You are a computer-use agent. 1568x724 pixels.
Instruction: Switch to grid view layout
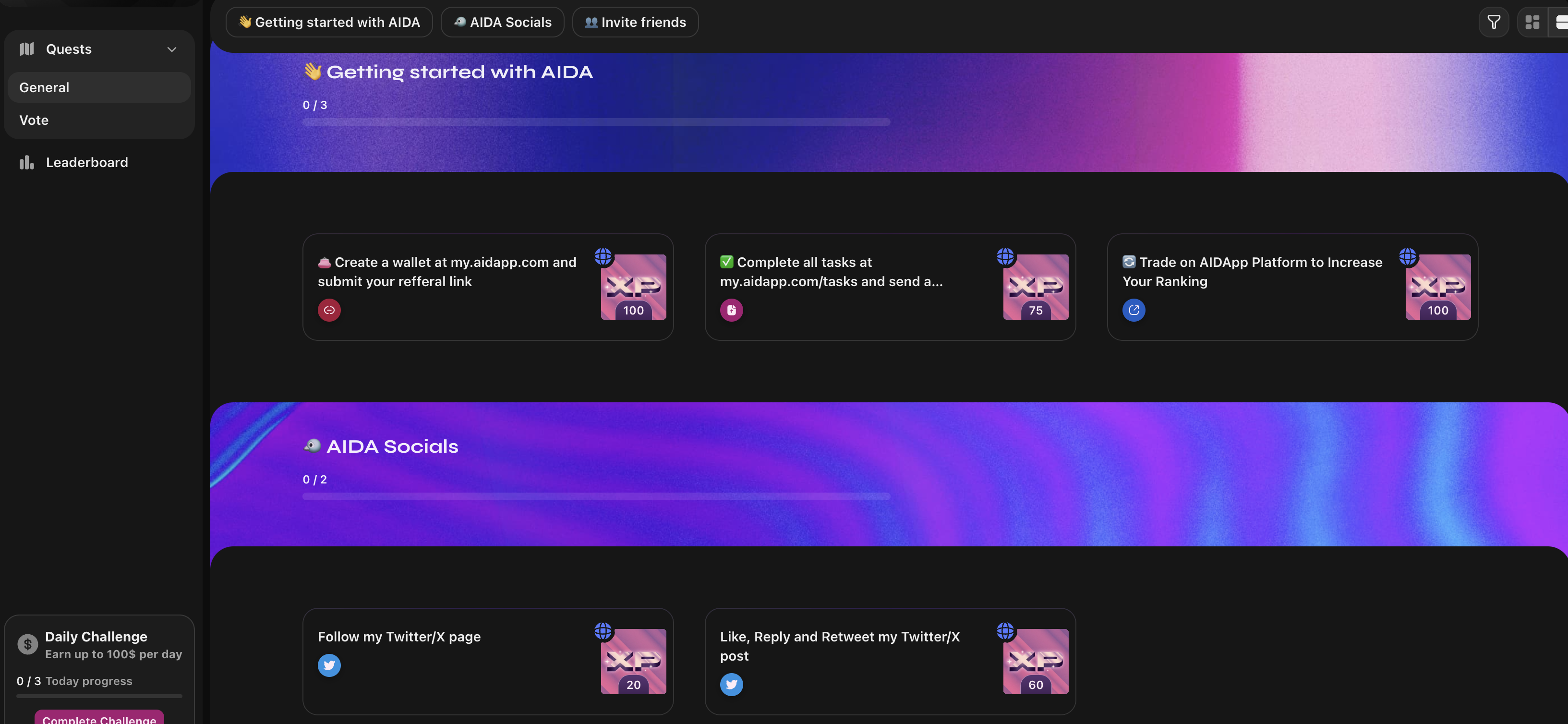pyautogui.click(x=1532, y=22)
